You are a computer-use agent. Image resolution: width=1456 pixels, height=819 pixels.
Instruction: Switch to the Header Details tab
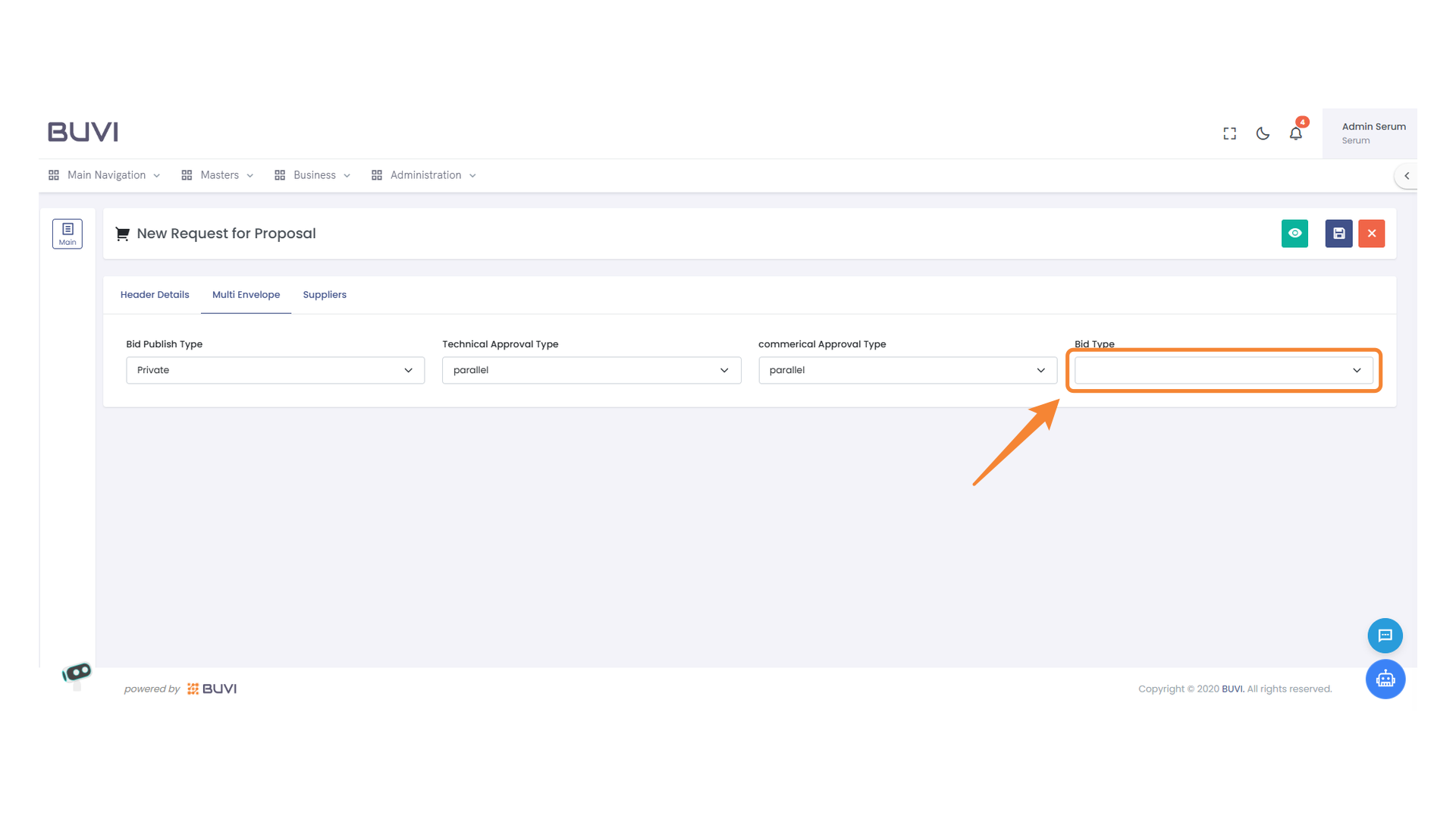click(x=155, y=294)
